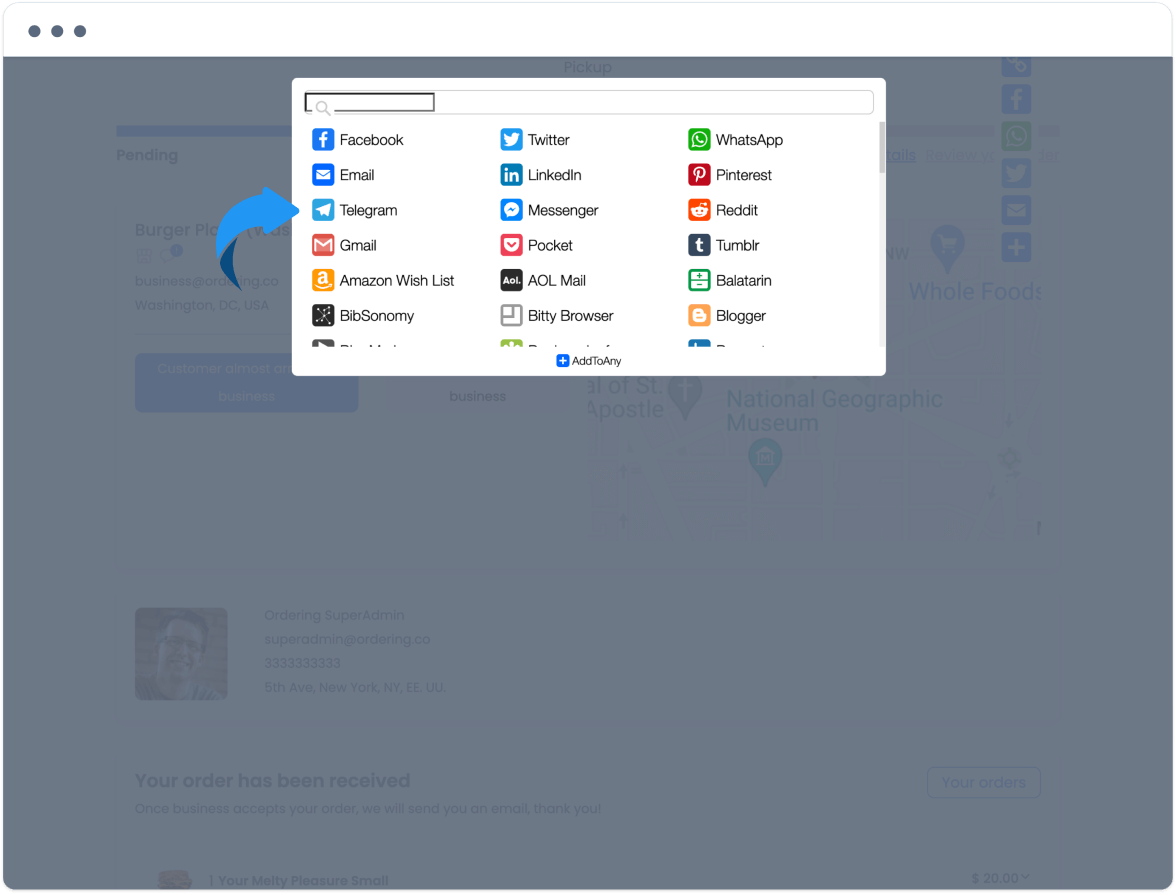Click the Facebook button in the page's side share bar
The width and height of the screenshot is (1176, 895).
[x=1016, y=99]
